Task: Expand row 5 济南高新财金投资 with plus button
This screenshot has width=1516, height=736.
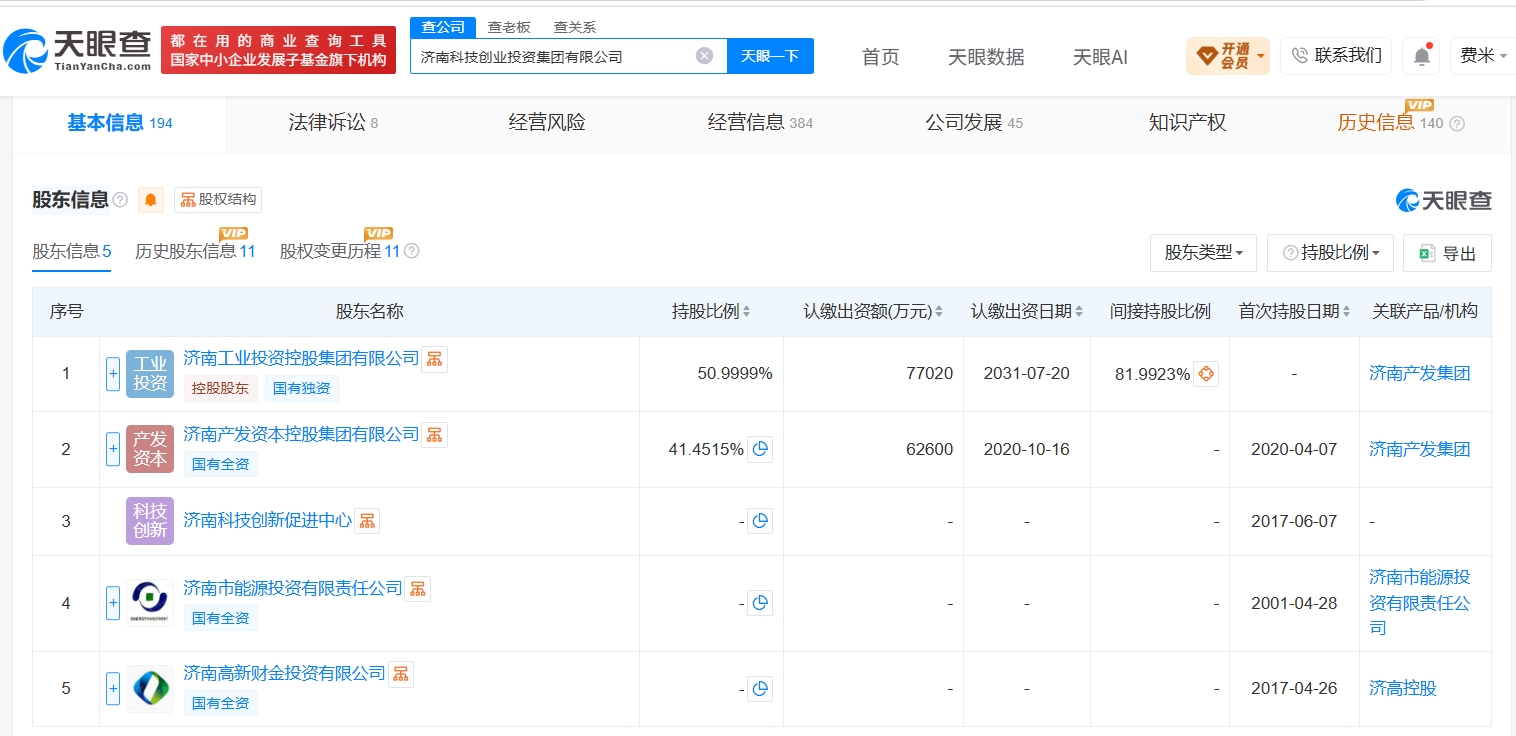Action: tap(113, 688)
